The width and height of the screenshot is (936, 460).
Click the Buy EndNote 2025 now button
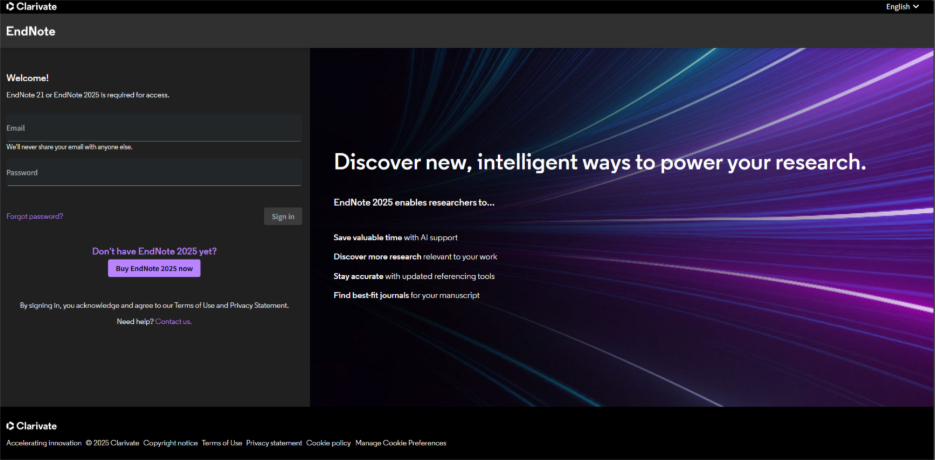[x=154, y=268]
